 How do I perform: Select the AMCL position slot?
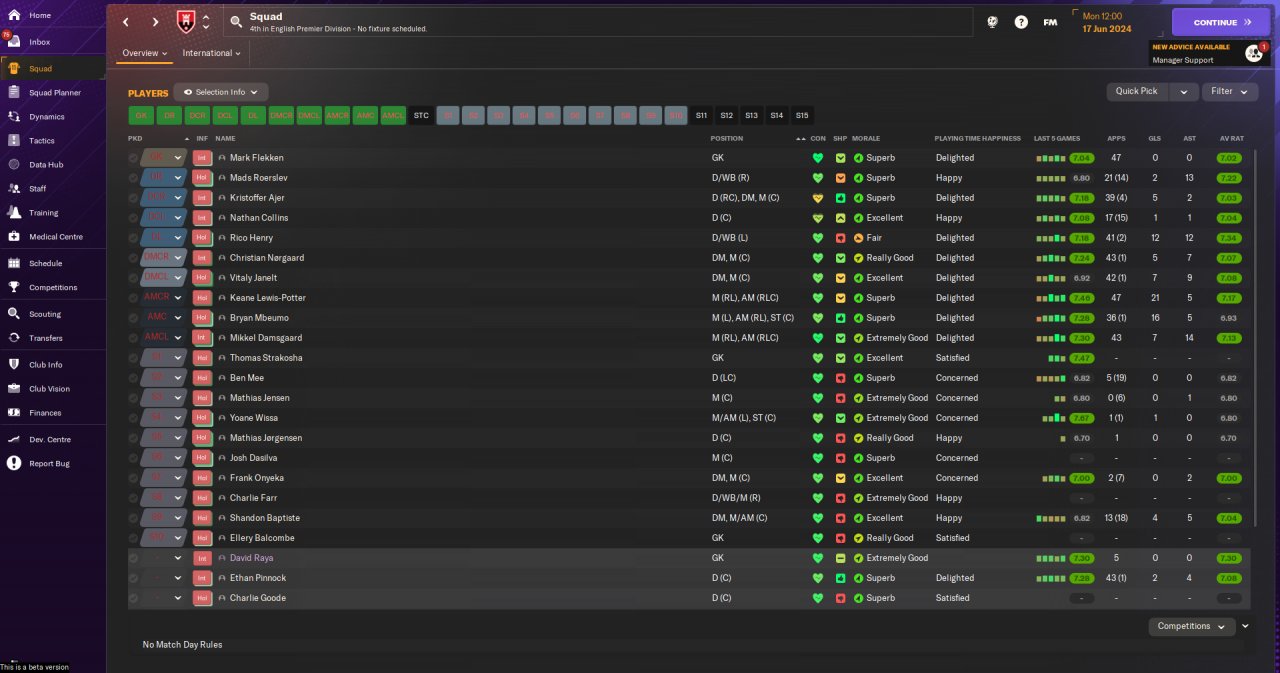click(393, 115)
